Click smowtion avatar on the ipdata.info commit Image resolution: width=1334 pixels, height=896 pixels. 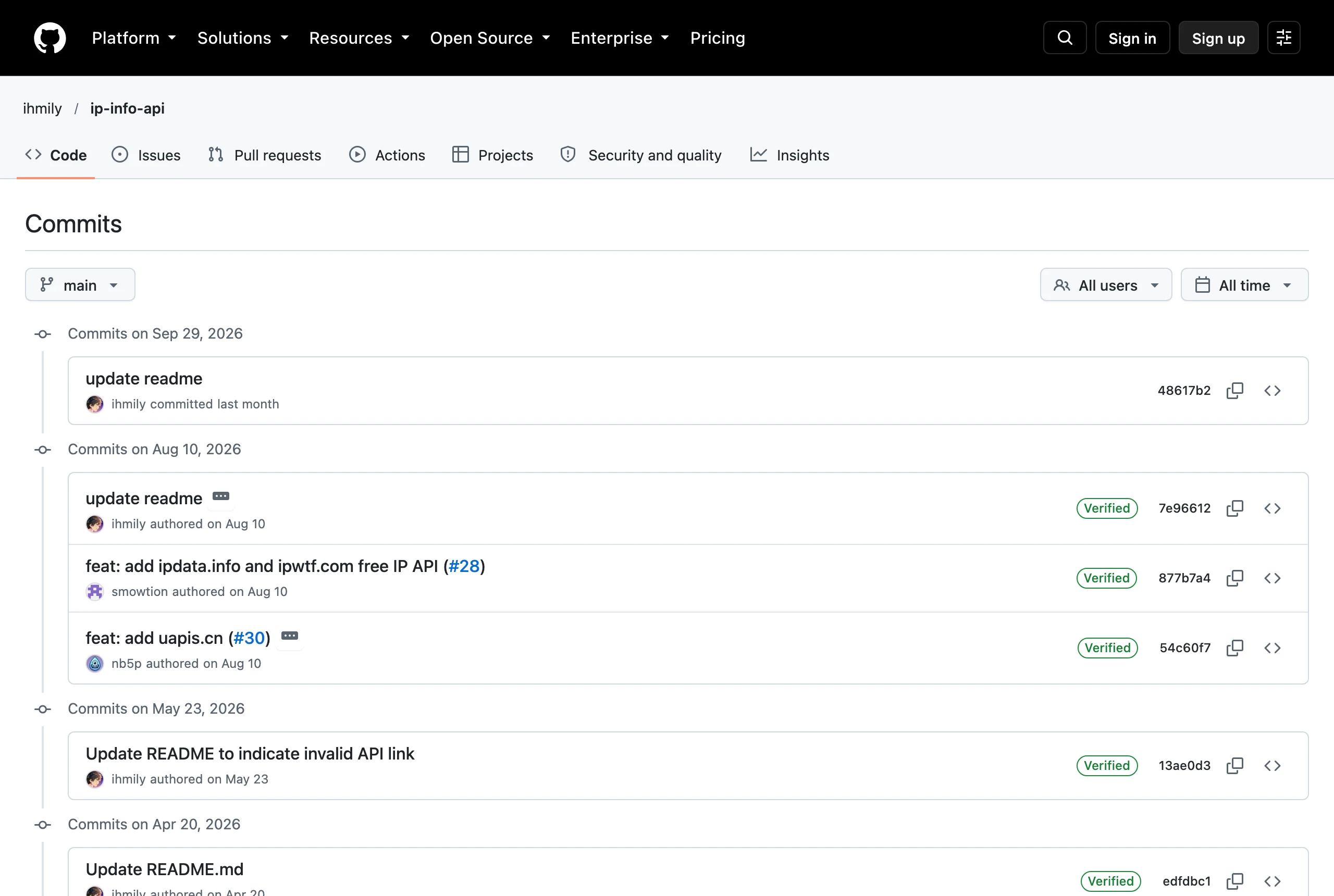(x=95, y=591)
